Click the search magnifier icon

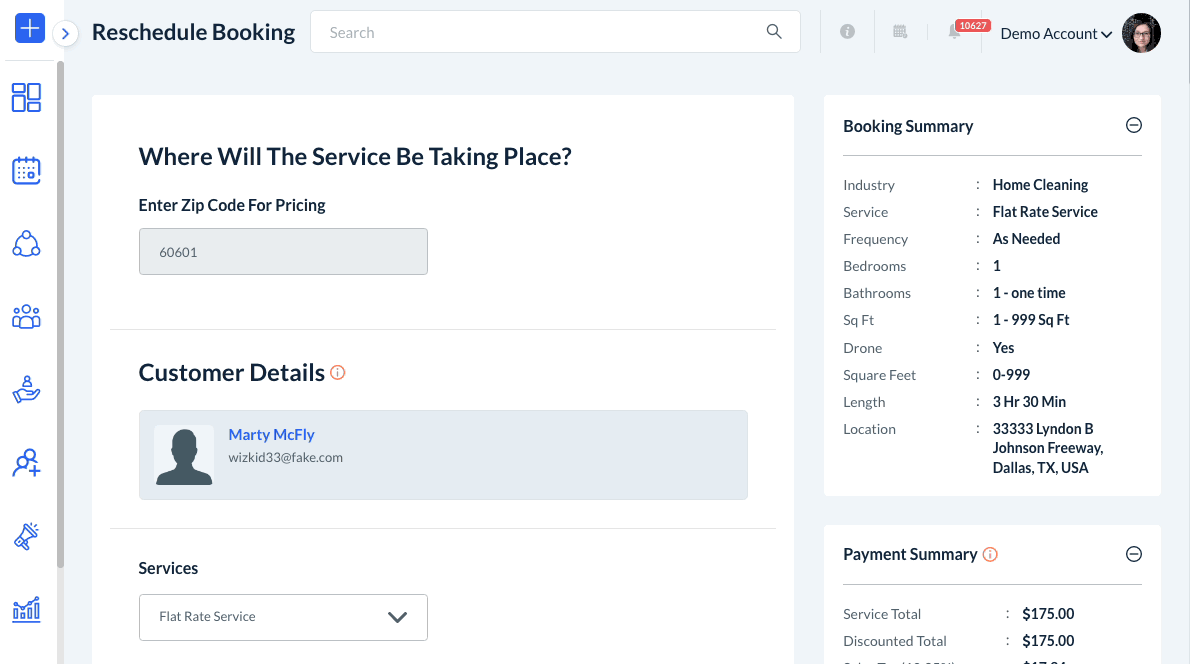tap(774, 32)
